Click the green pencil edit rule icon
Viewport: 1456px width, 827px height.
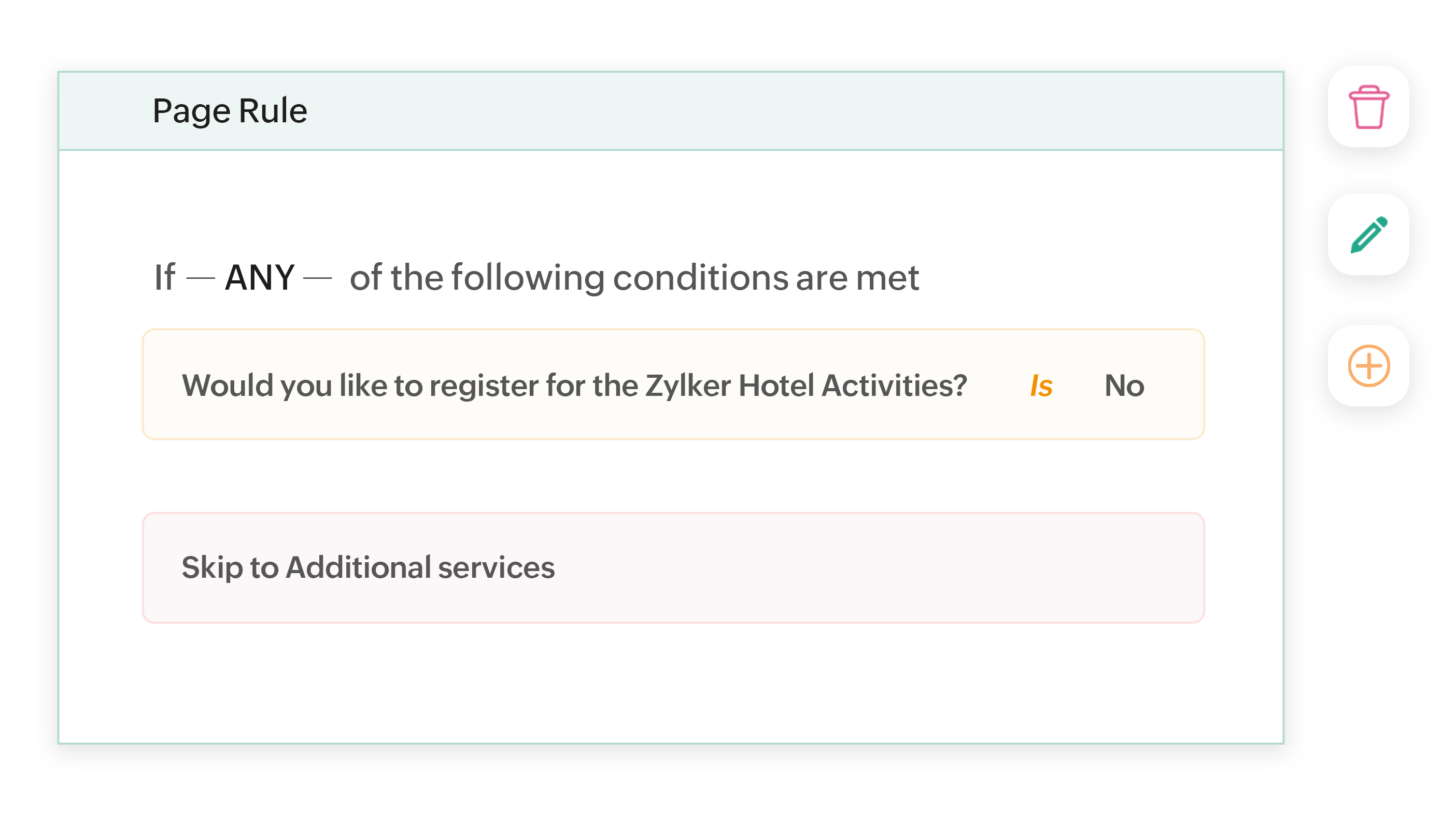(x=1368, y=235)
